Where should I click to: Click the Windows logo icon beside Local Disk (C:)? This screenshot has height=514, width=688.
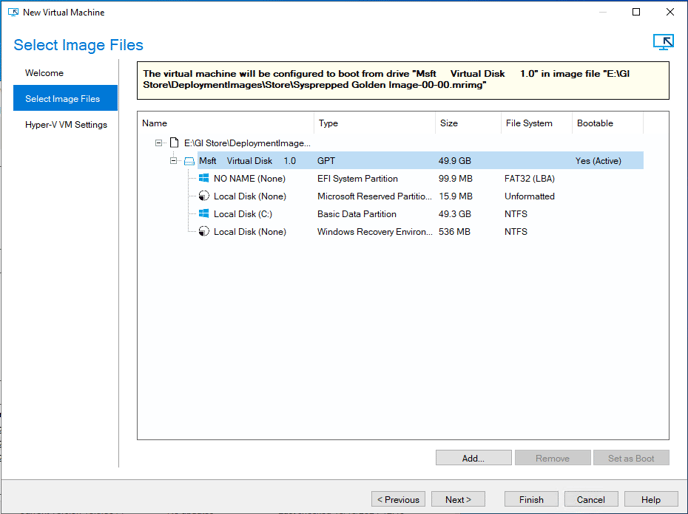point(204,214)
